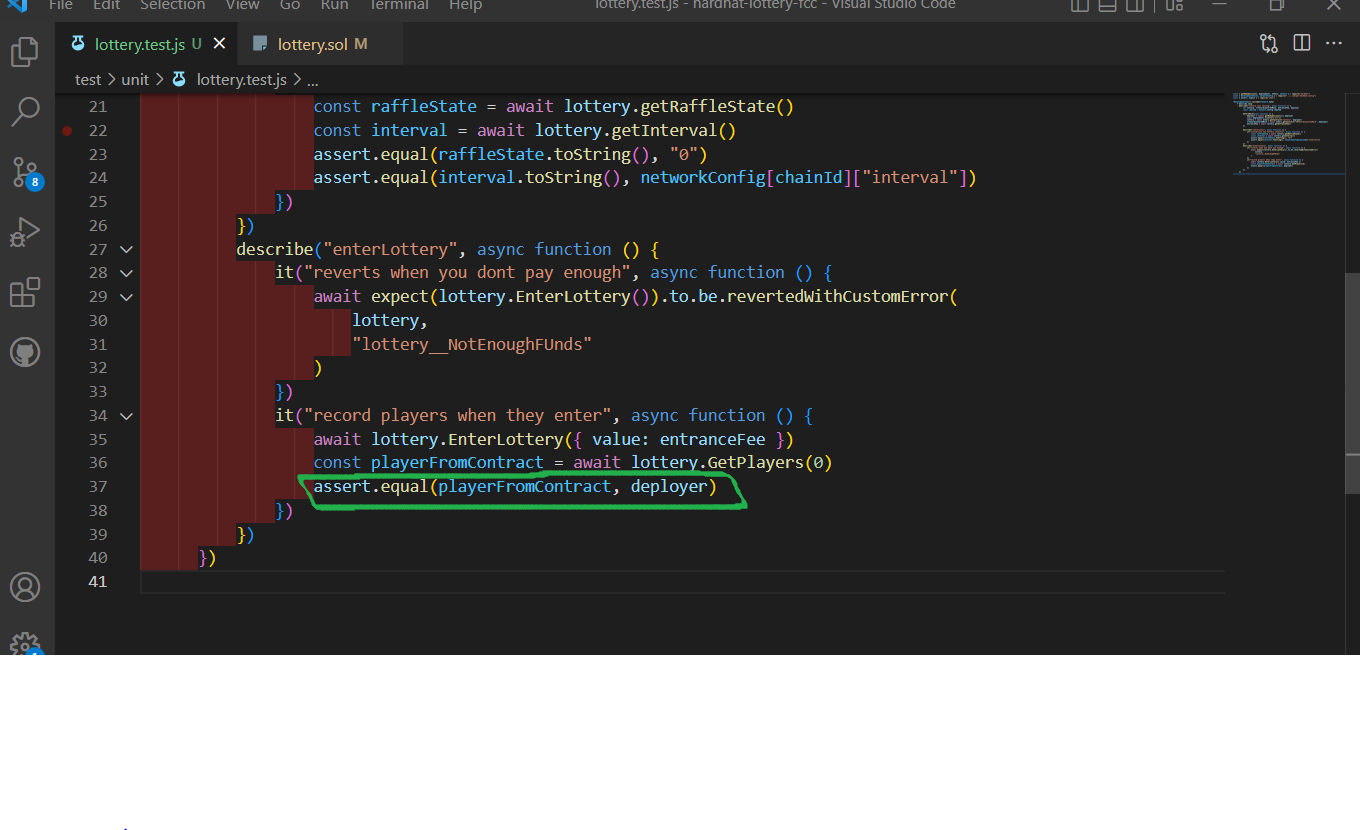Image resolution: width=1360 pixels, height=830 pixels.
Task: Collapse the it block at line 34
Action: point(126,415)
